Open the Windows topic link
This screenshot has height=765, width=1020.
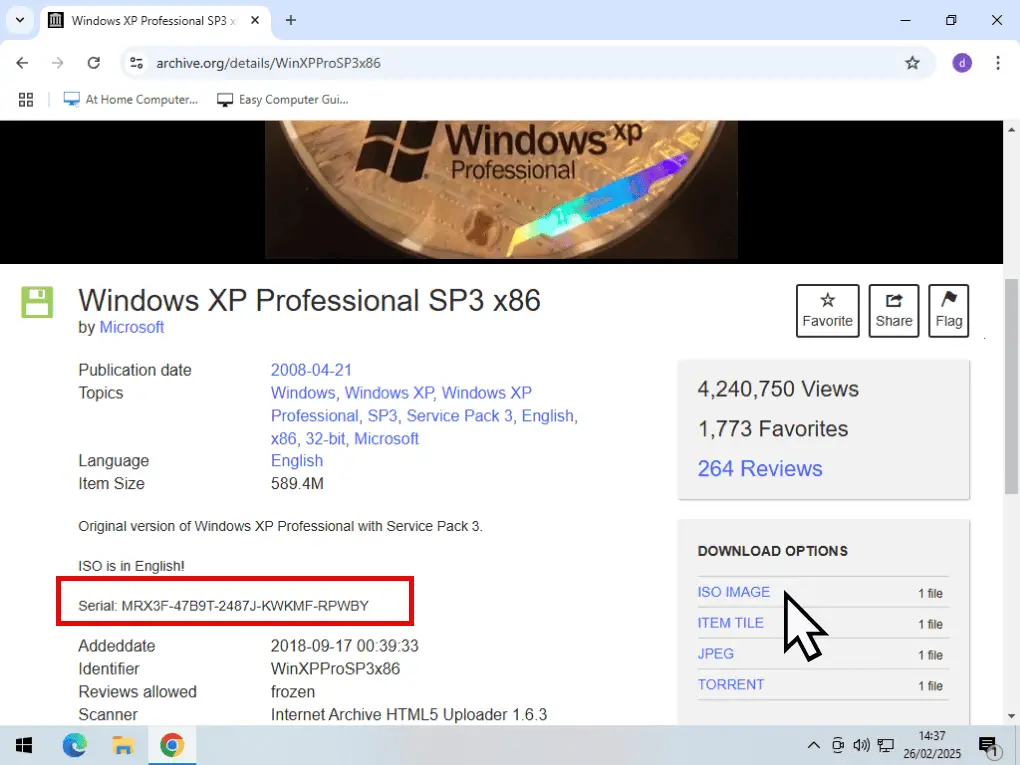tap(302, 393)
